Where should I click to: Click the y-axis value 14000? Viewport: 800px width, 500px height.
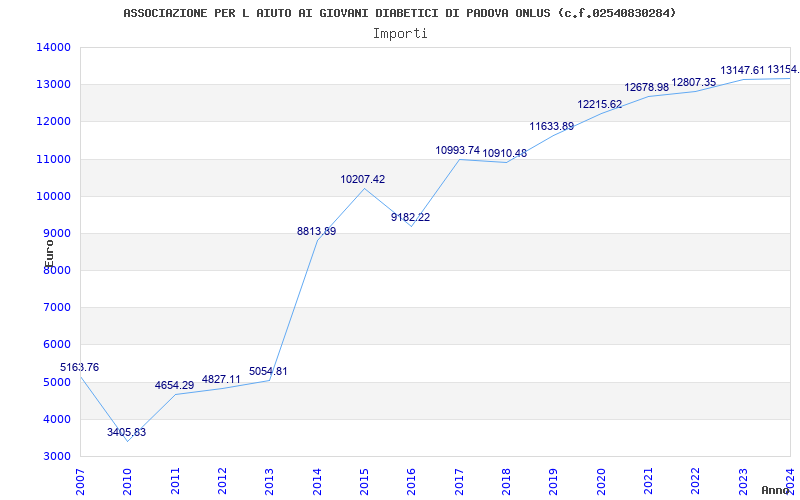tap(53, 47)
